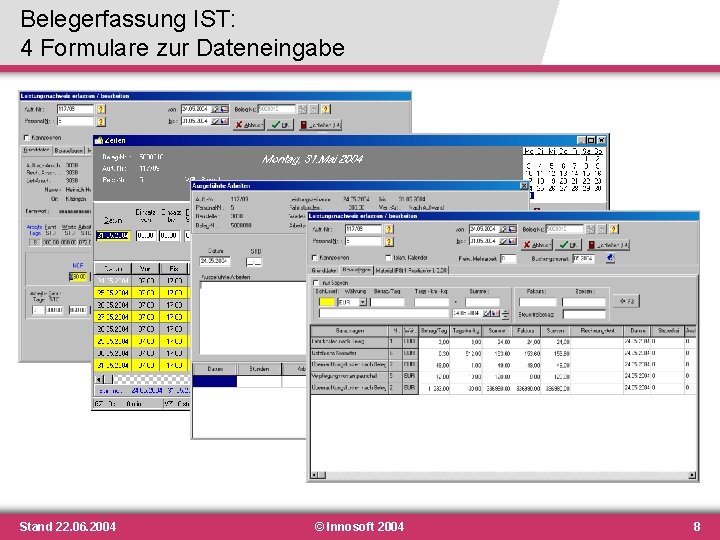Click STD field in Ausgeführte Arbeiten window
This screenshot has width=720, height=540.
(254, 262)
